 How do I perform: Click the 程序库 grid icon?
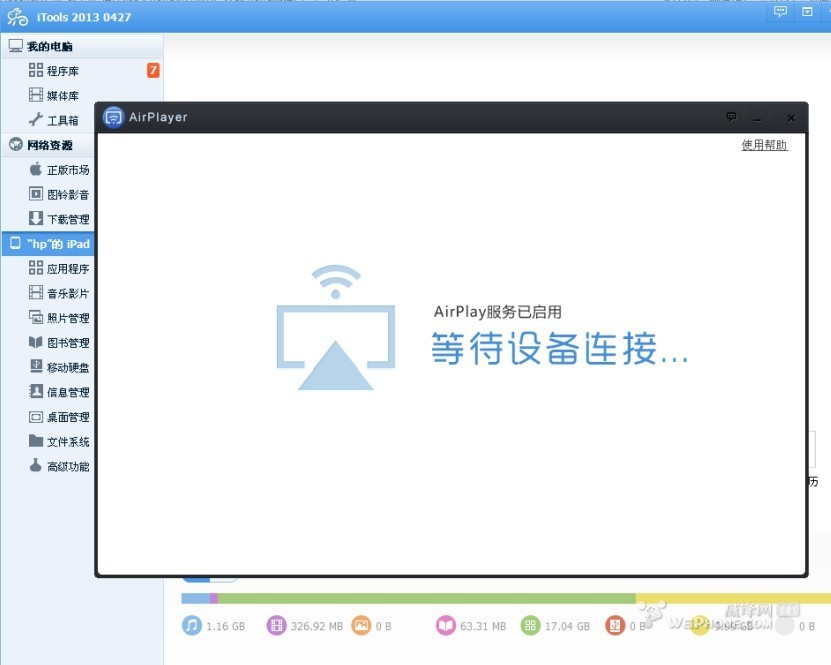tap(36, 70)
